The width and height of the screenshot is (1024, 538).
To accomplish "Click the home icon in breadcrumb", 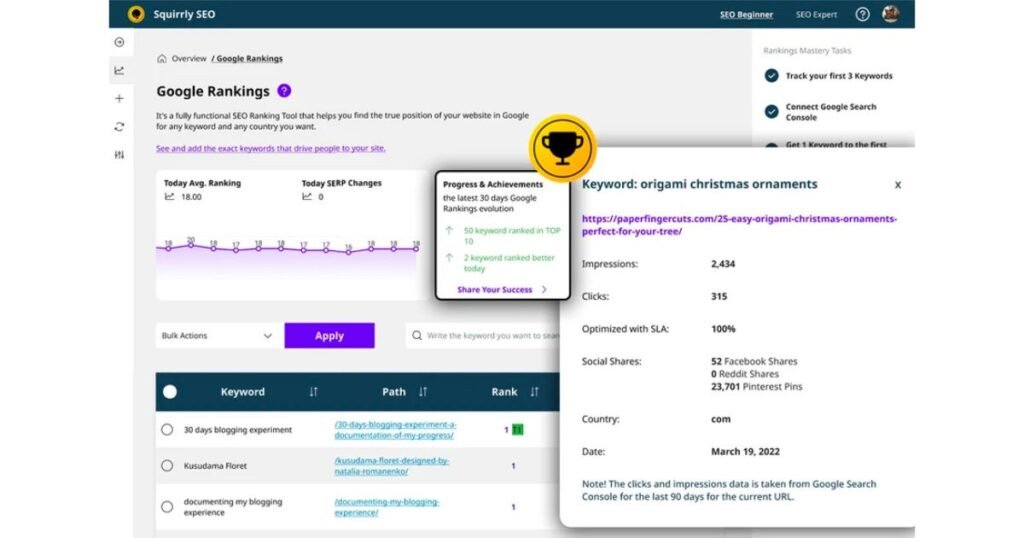I will point(161,59).
